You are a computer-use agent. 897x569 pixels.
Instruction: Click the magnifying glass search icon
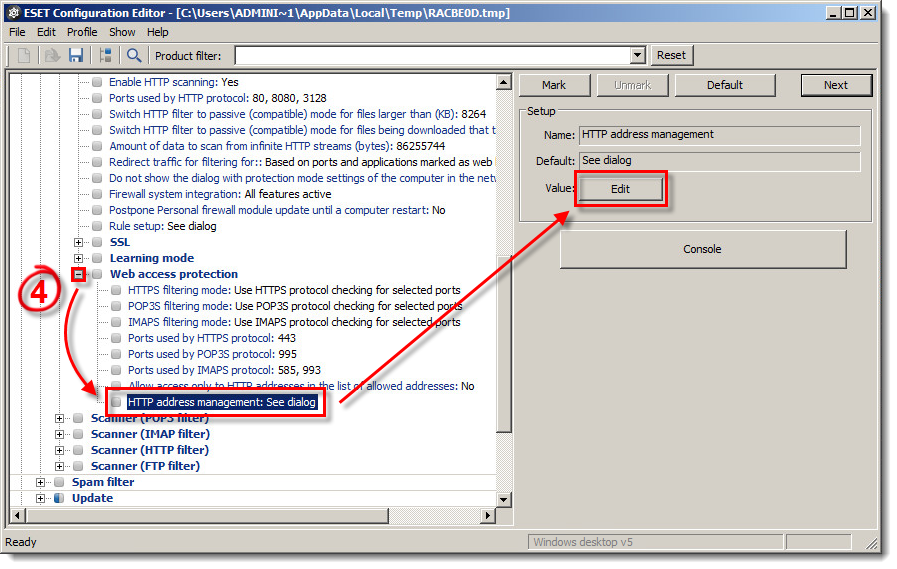(134, 56)
